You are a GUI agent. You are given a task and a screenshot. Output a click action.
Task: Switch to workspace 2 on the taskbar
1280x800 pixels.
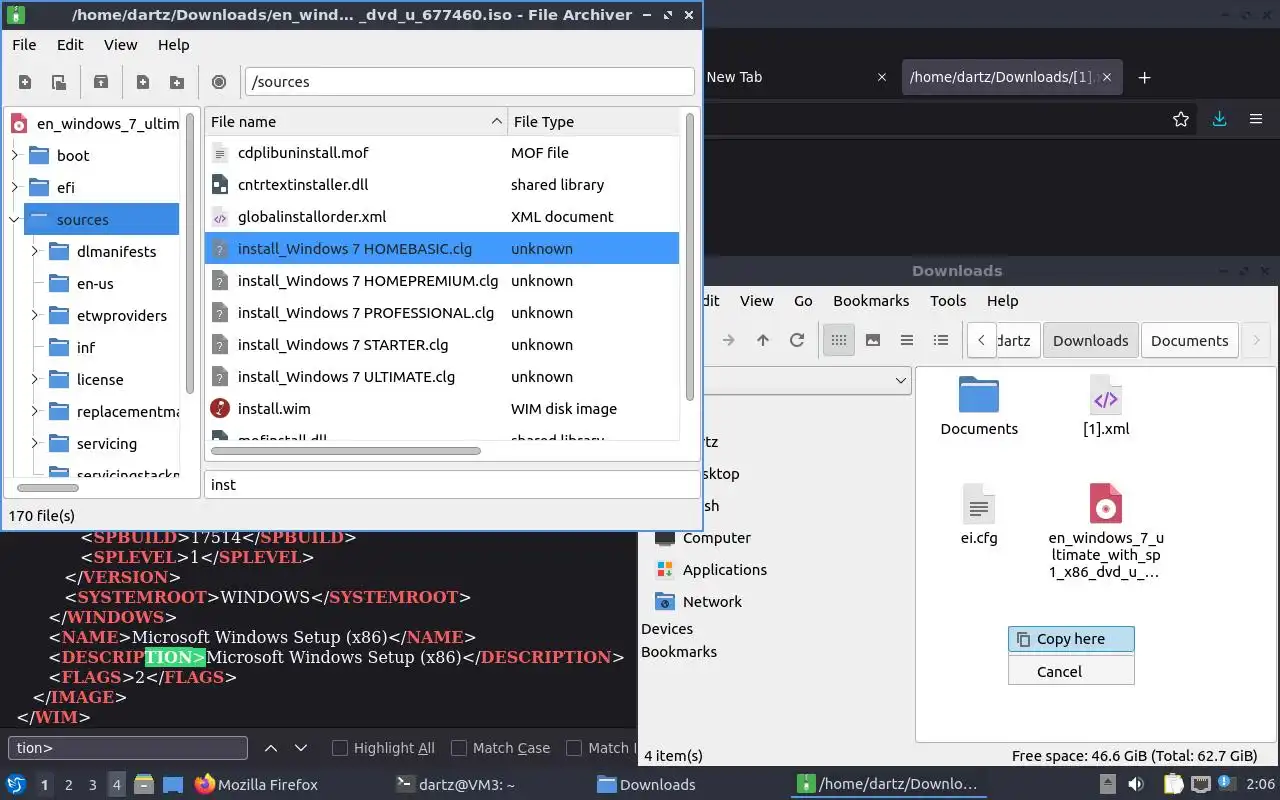69,785
